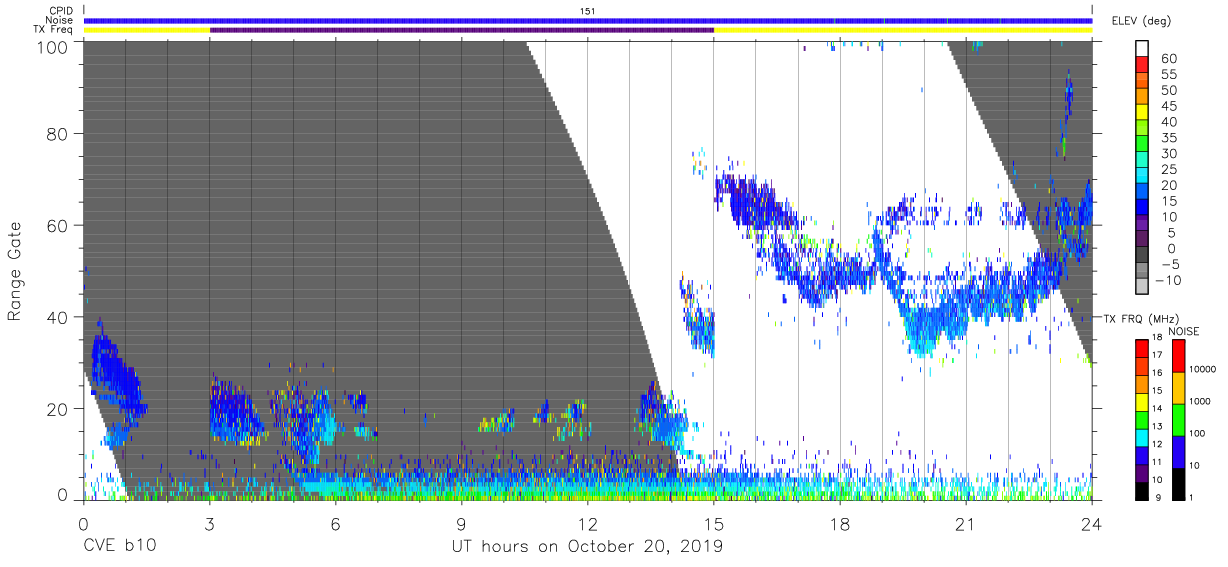The image size is (1228, 567).
Task: Pick the dark gray −5 to 0 ELEV swatch
Action: 1143,256
